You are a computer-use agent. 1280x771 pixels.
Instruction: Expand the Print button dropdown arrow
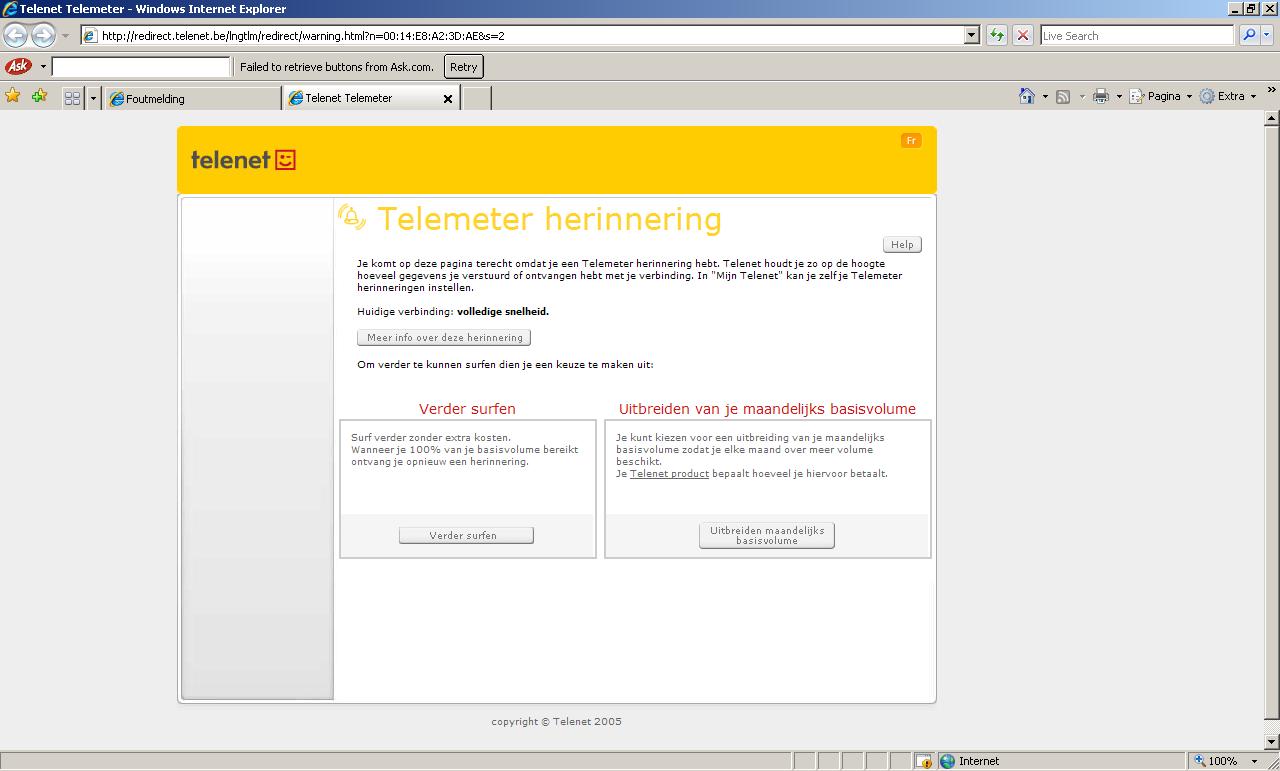coord(1119,96)
